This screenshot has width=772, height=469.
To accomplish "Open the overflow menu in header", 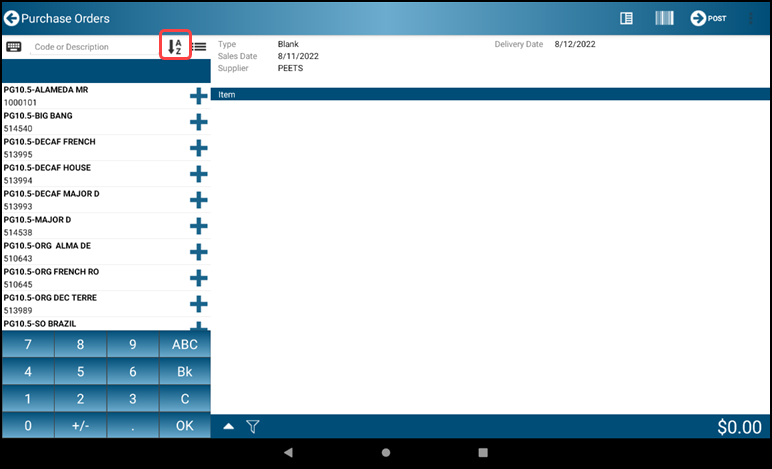I will [x=751, y=18].
